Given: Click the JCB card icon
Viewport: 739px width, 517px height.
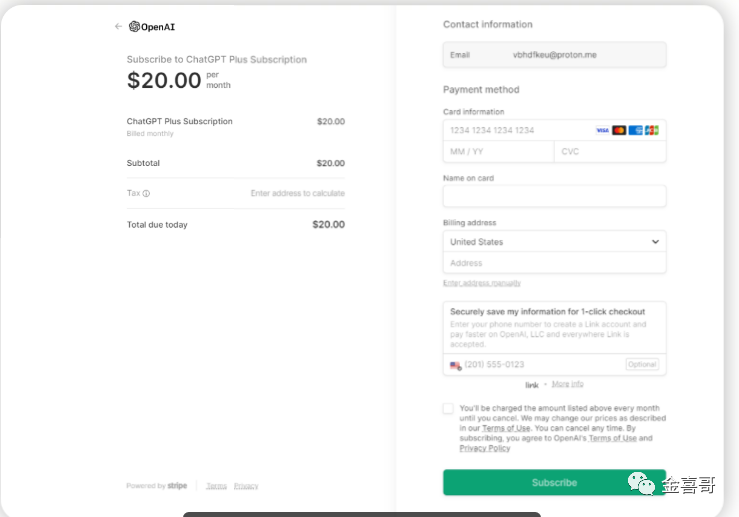Looking at the screenshot, I should [651, 130].
